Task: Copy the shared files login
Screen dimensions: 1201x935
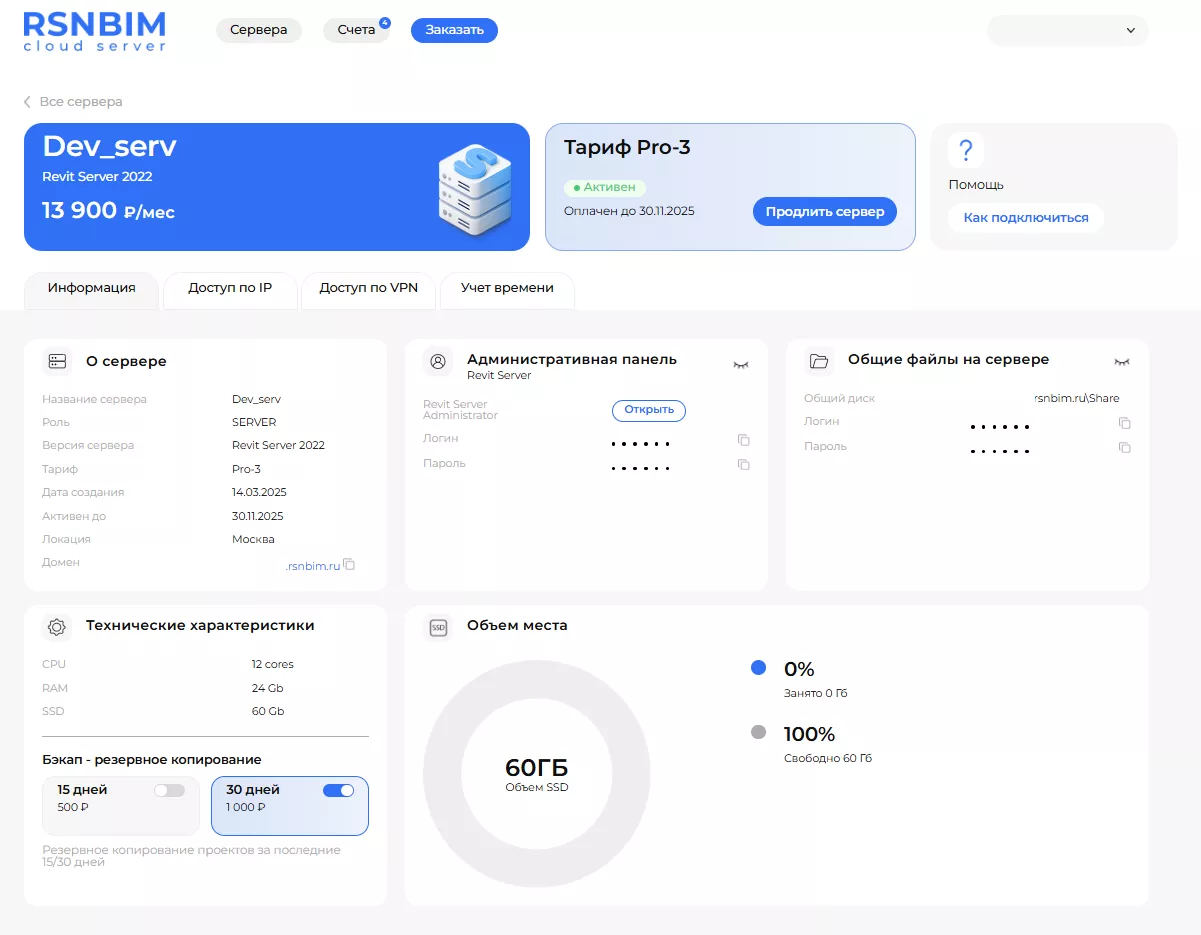Action: 1124,423
